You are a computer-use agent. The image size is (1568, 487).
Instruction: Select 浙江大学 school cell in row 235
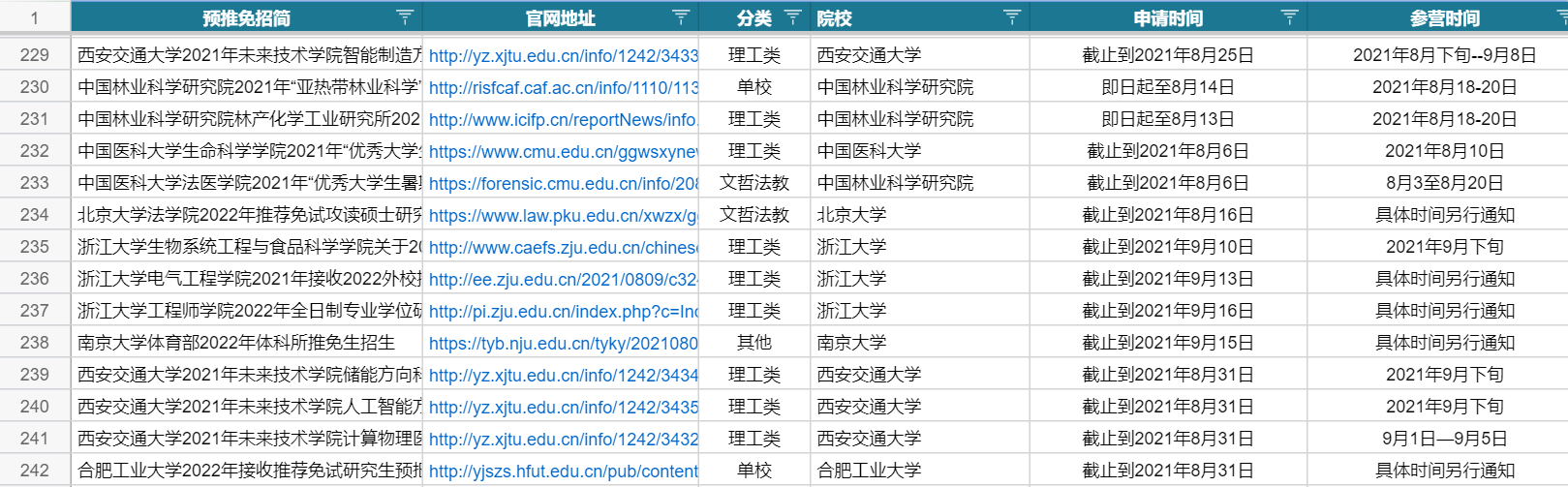click(x=920, y=247)
